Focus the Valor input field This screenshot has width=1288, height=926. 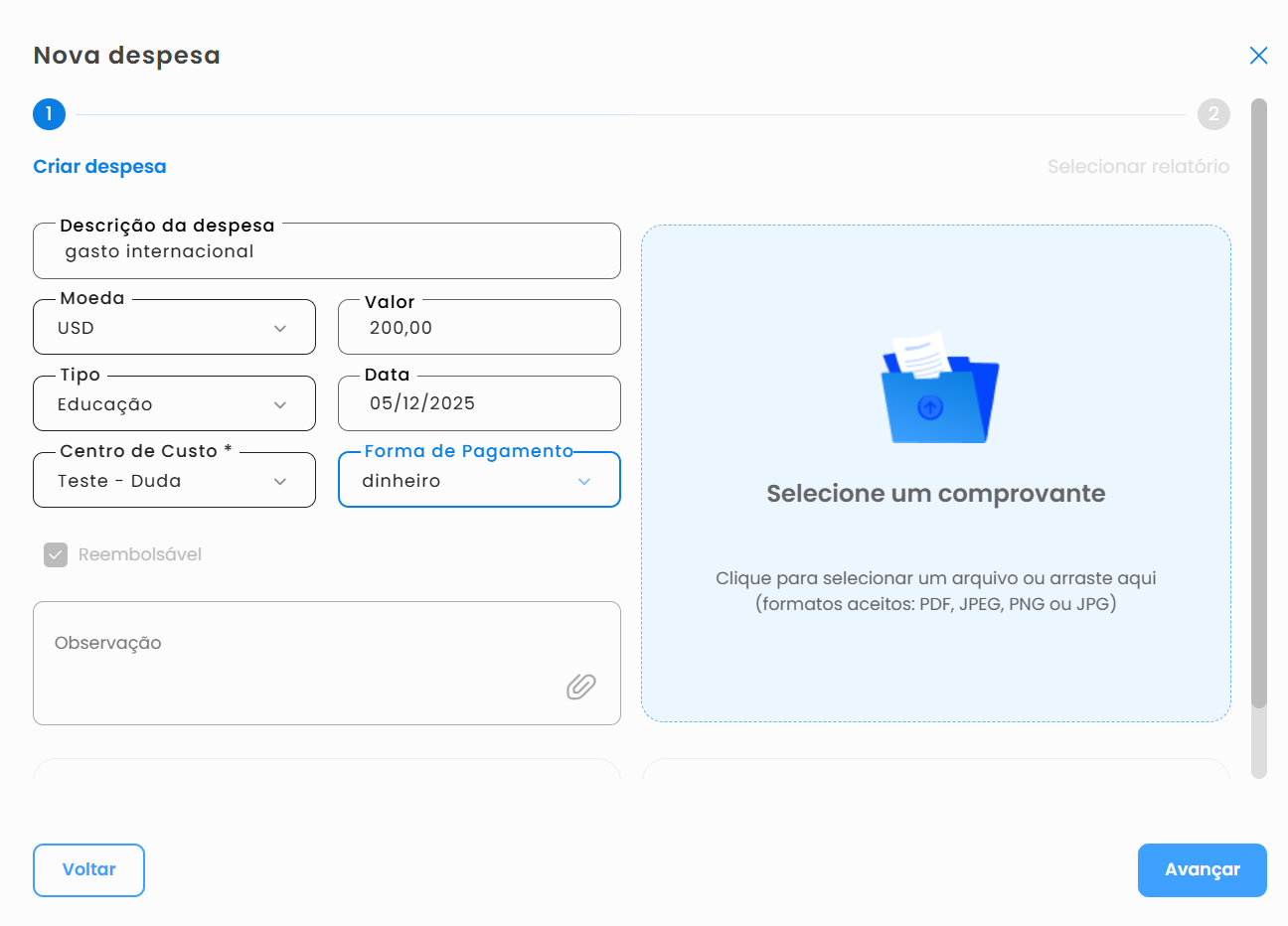click(x=479, y=328)
